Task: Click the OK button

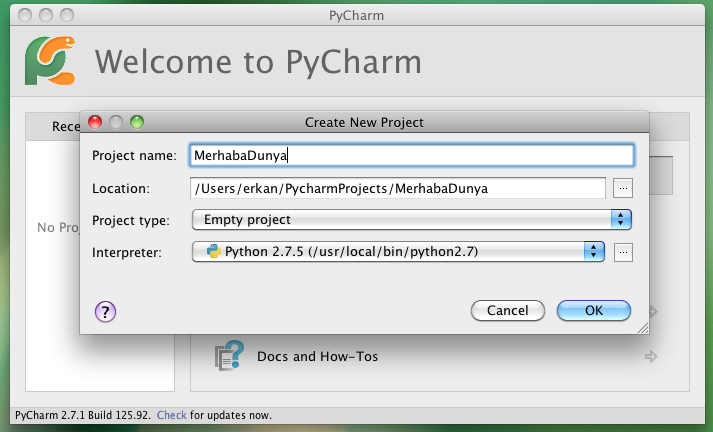Action: coord(594,311)
